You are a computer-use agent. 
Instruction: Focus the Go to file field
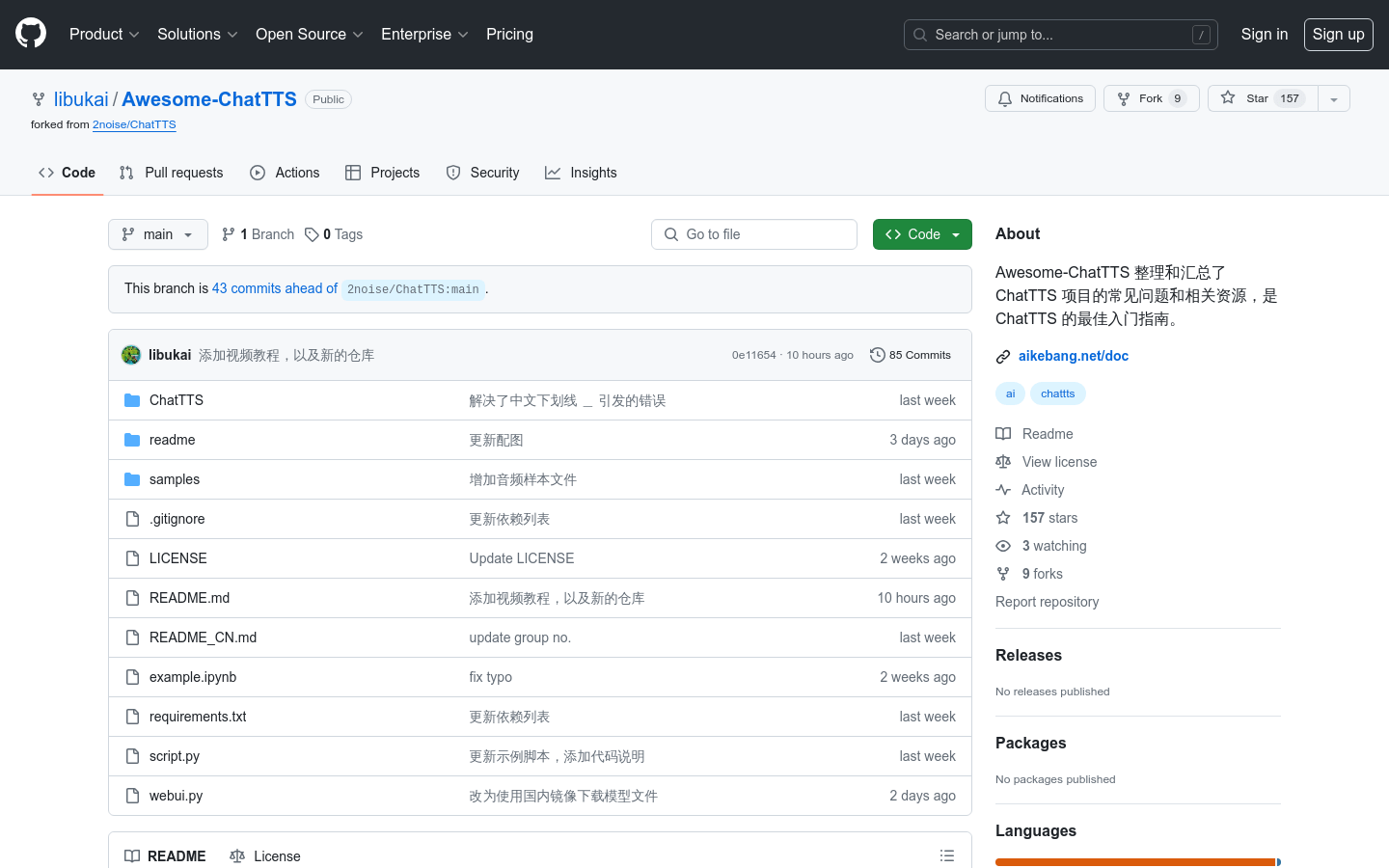pyautogui.click(x=754, y=234)
